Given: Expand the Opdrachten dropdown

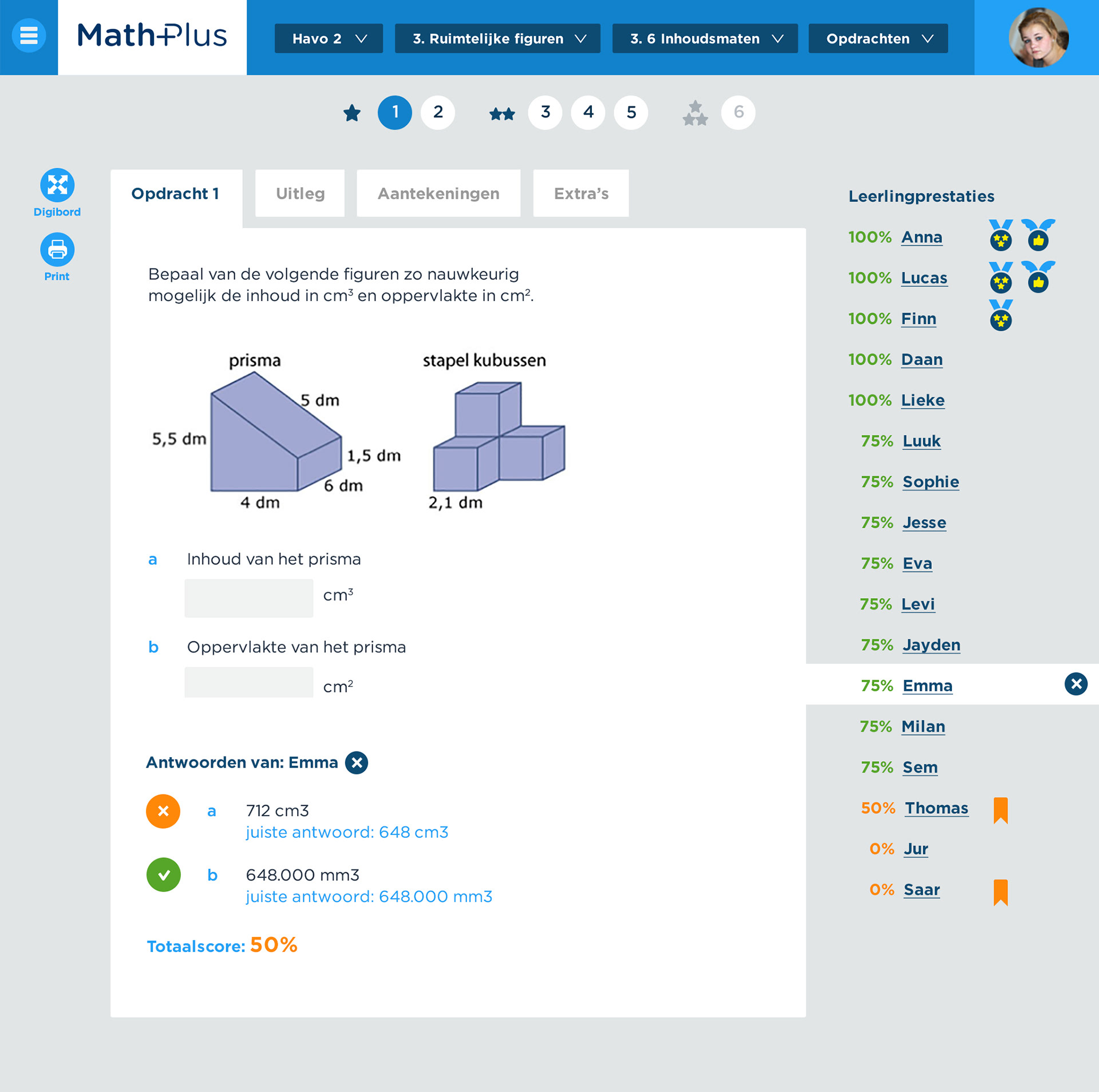Looking at the screenshot, I should 878,38.
